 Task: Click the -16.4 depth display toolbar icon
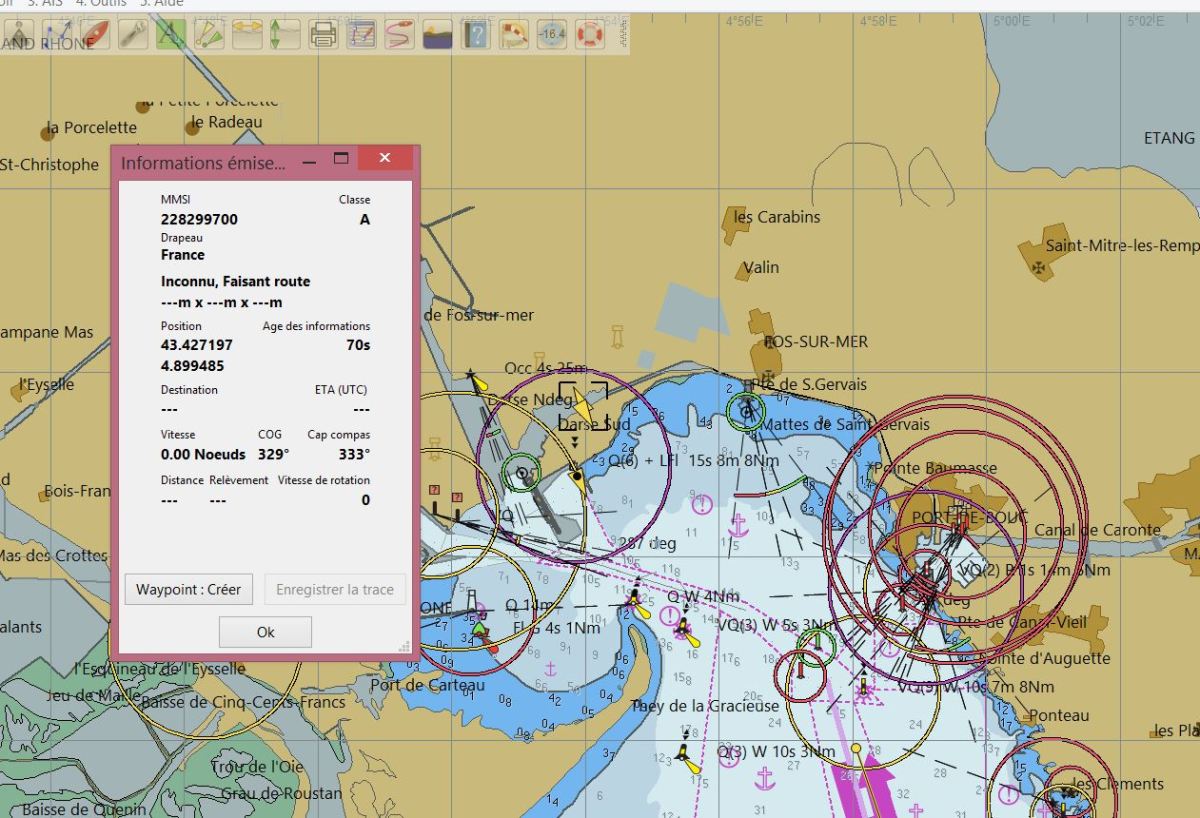(551, 35)
